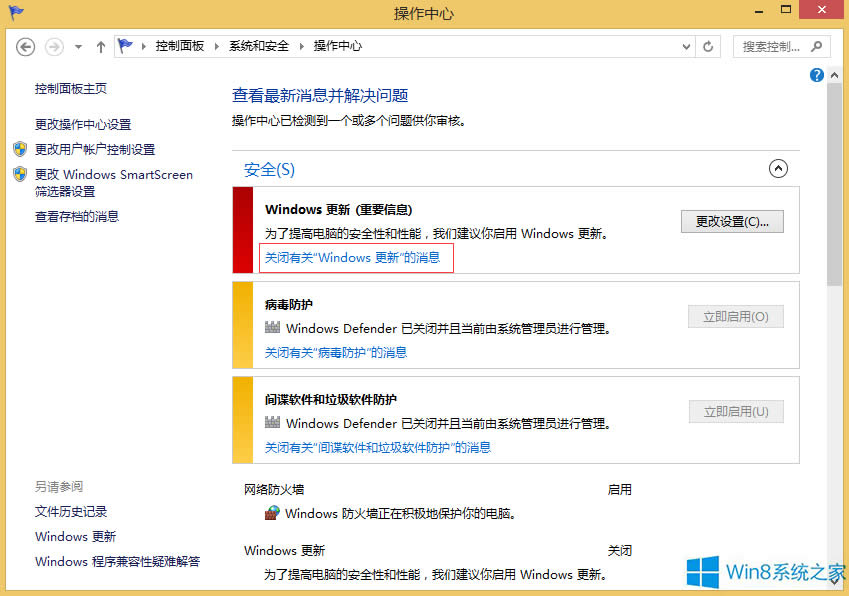This screenshot has height=596, width=849.
Task: Click the refresh icon in the address bar
Action: click(708, 46)
